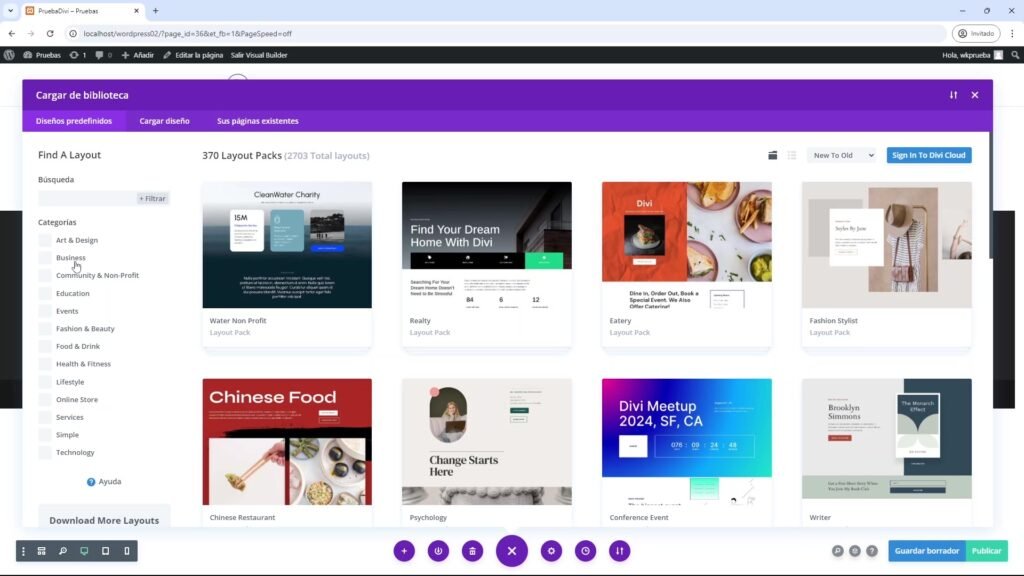The height and width of the screenshot is (576, 1024).
Task: Open Fashion Stylist layout pack thumbnail
Action: 887,245
